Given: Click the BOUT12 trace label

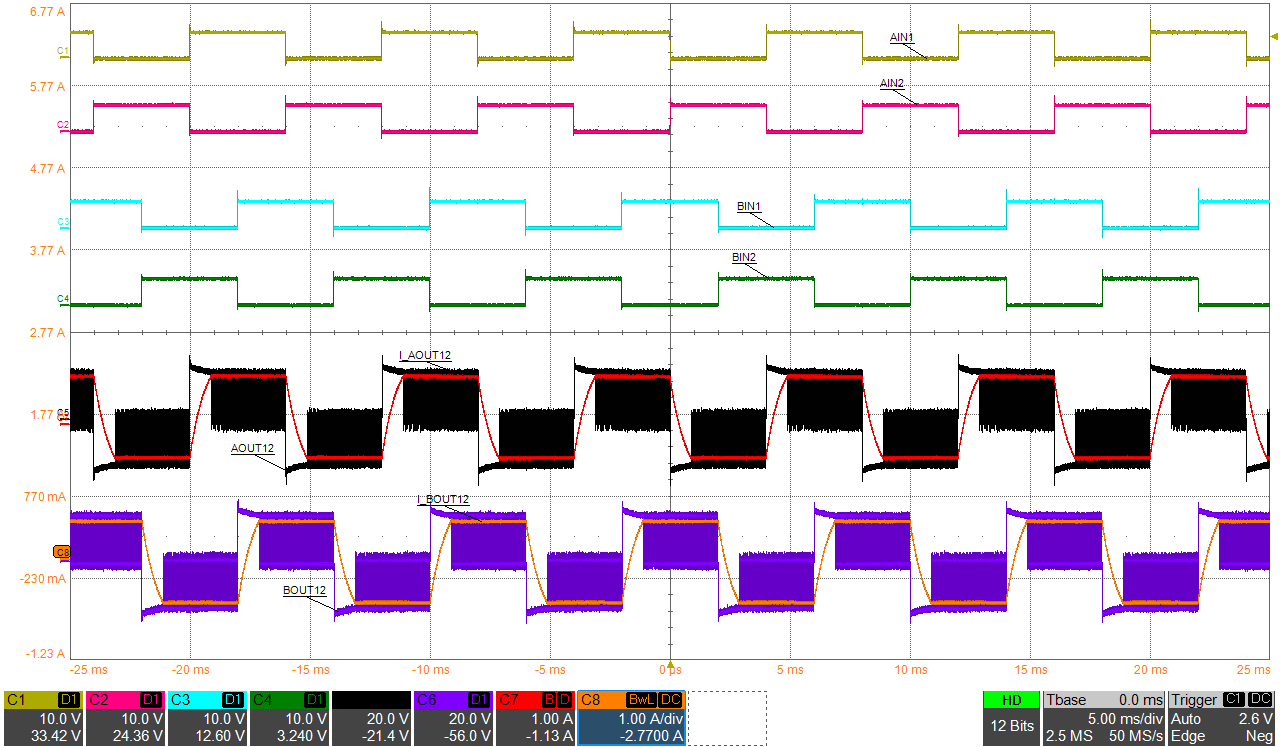Looking at the screenshot, I should click(x=305, y=591).
